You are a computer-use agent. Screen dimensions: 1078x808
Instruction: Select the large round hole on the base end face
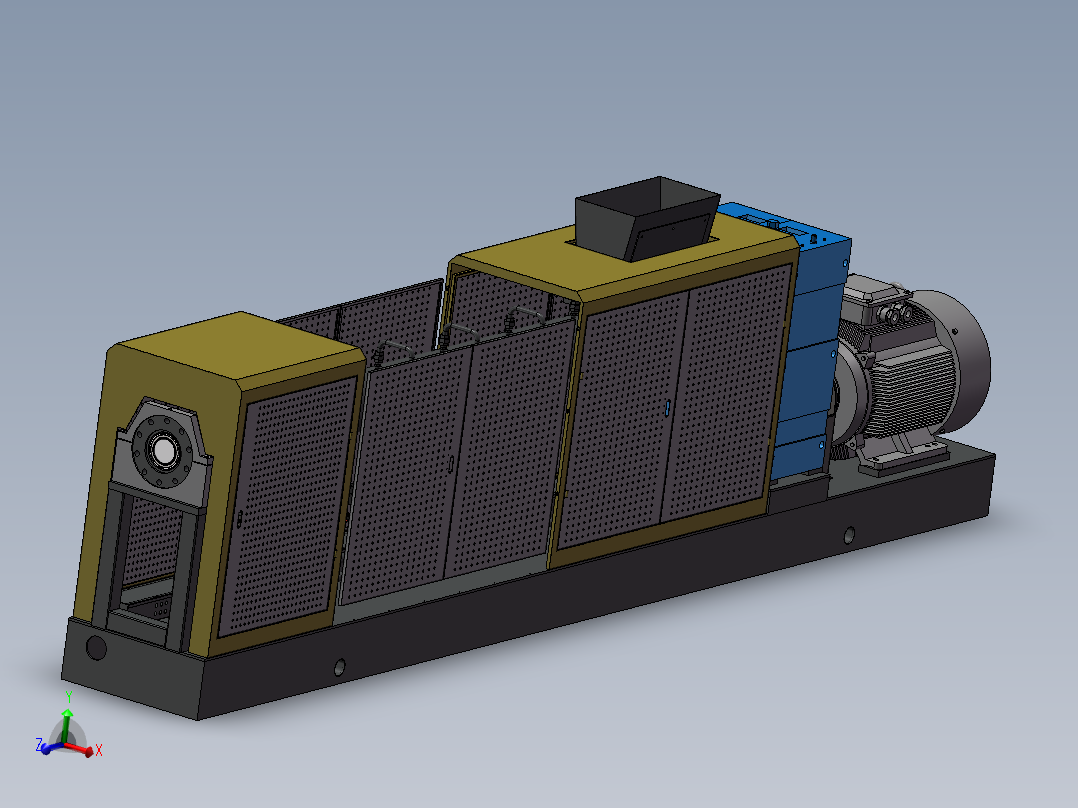click(x=96, y=647)
